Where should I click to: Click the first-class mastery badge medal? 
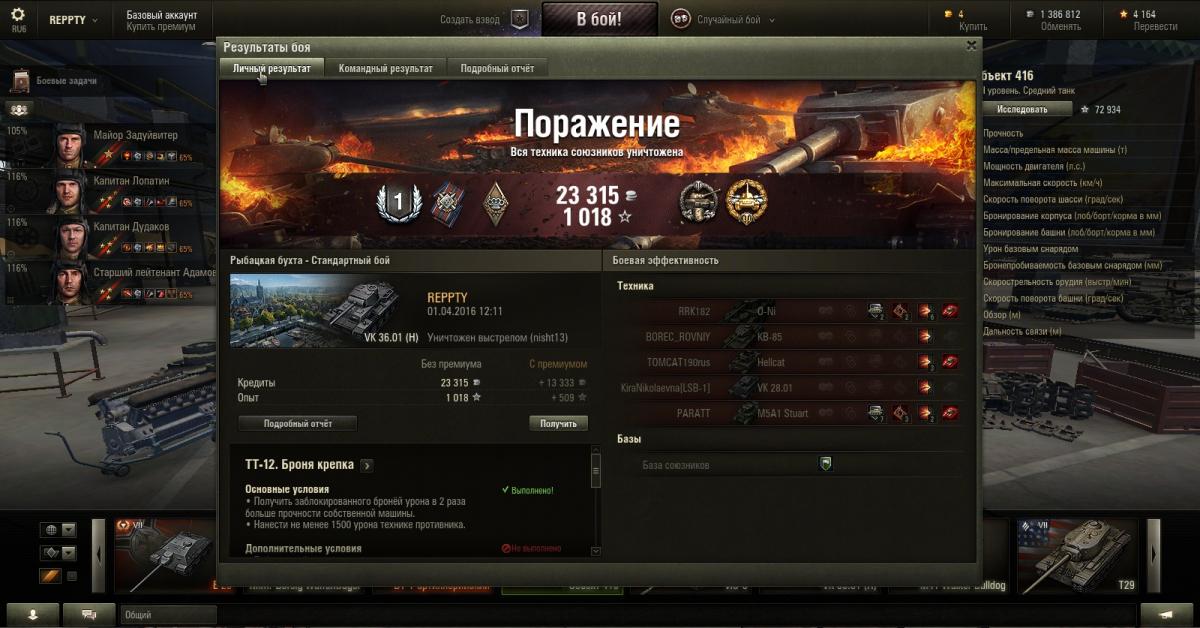tap(398, 203)
